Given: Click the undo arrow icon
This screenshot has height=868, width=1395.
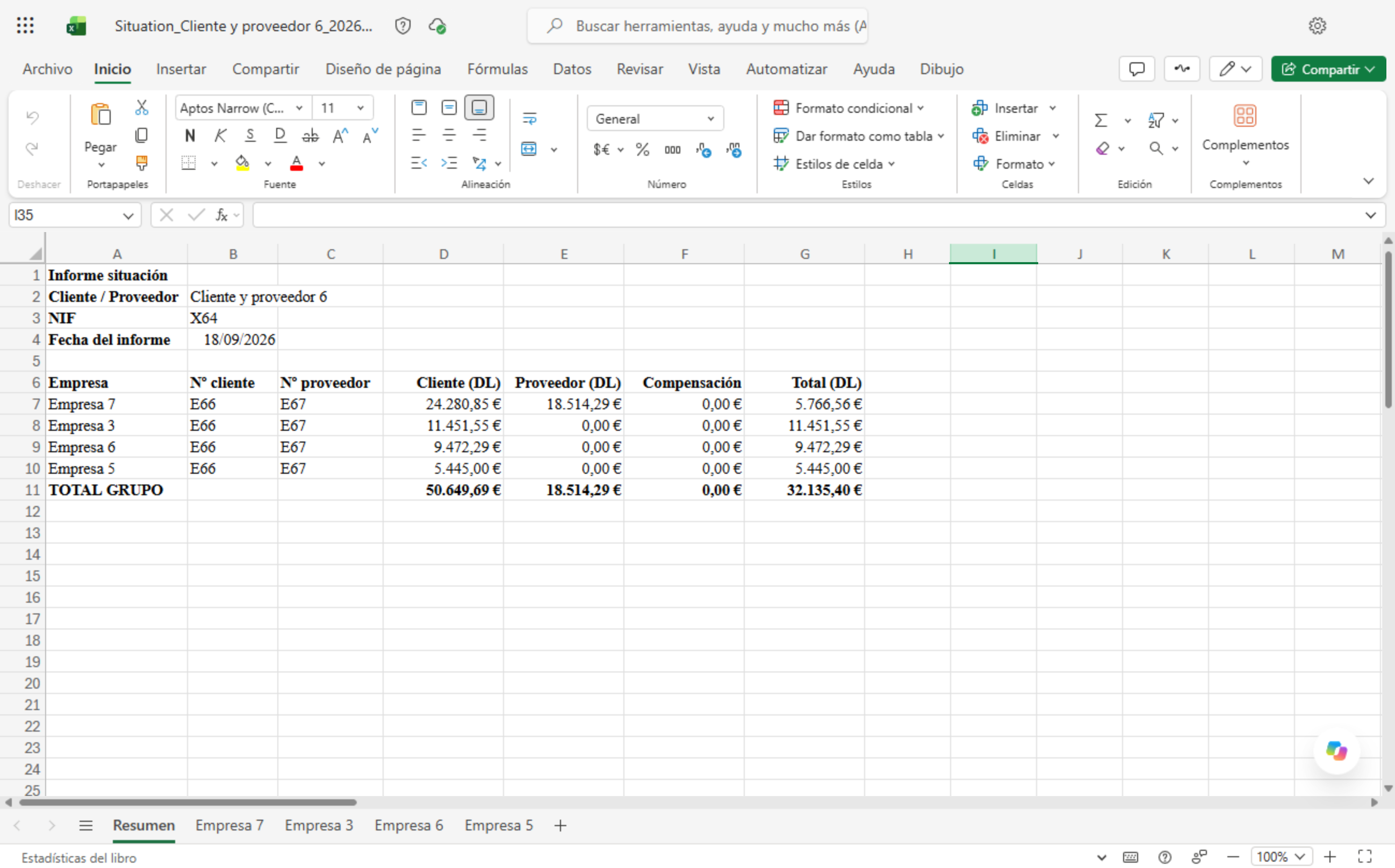Looking at the screenshot, I should click(32, 118).
